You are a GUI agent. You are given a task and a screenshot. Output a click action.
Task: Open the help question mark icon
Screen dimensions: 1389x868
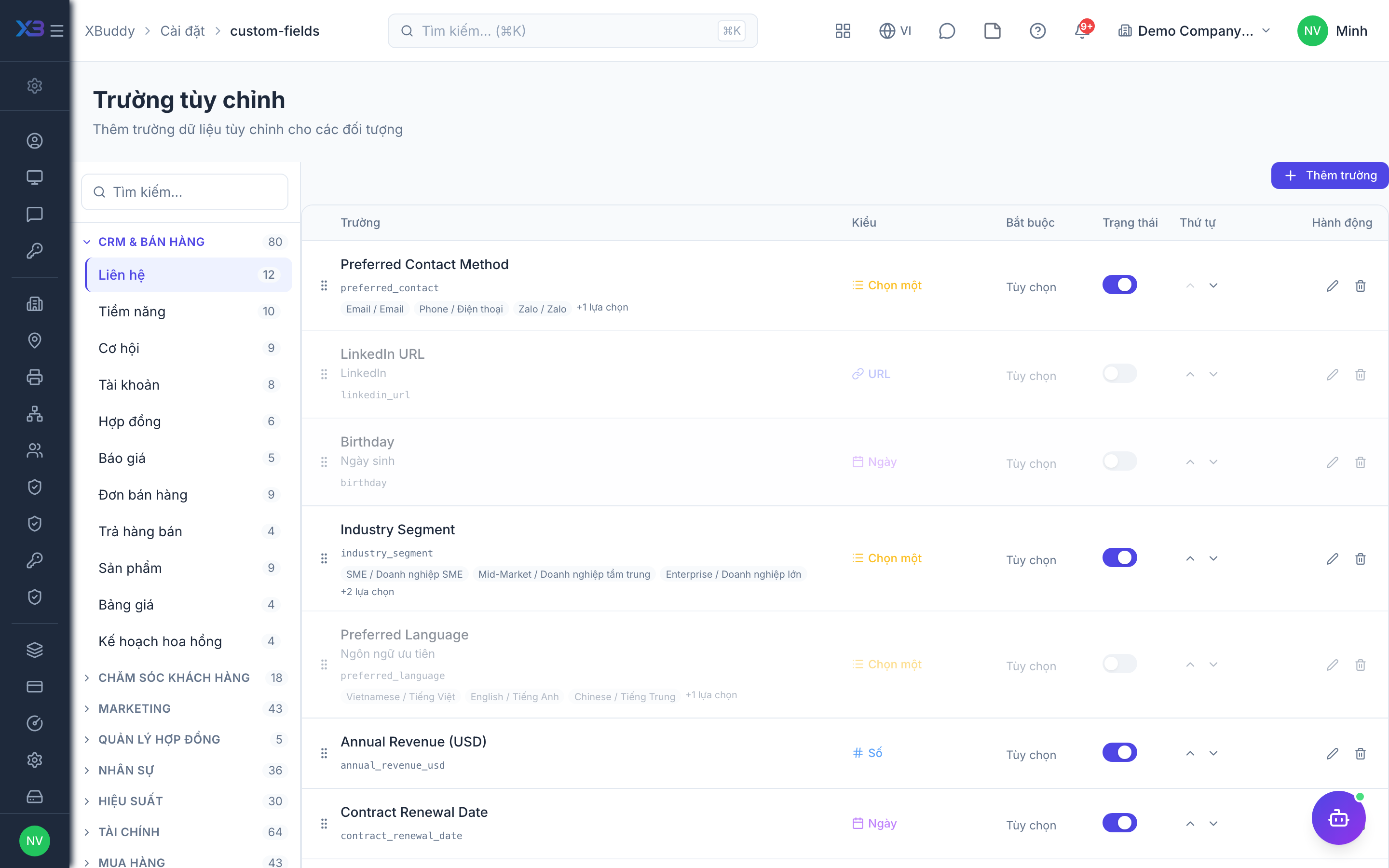[x=1037, y=30]
